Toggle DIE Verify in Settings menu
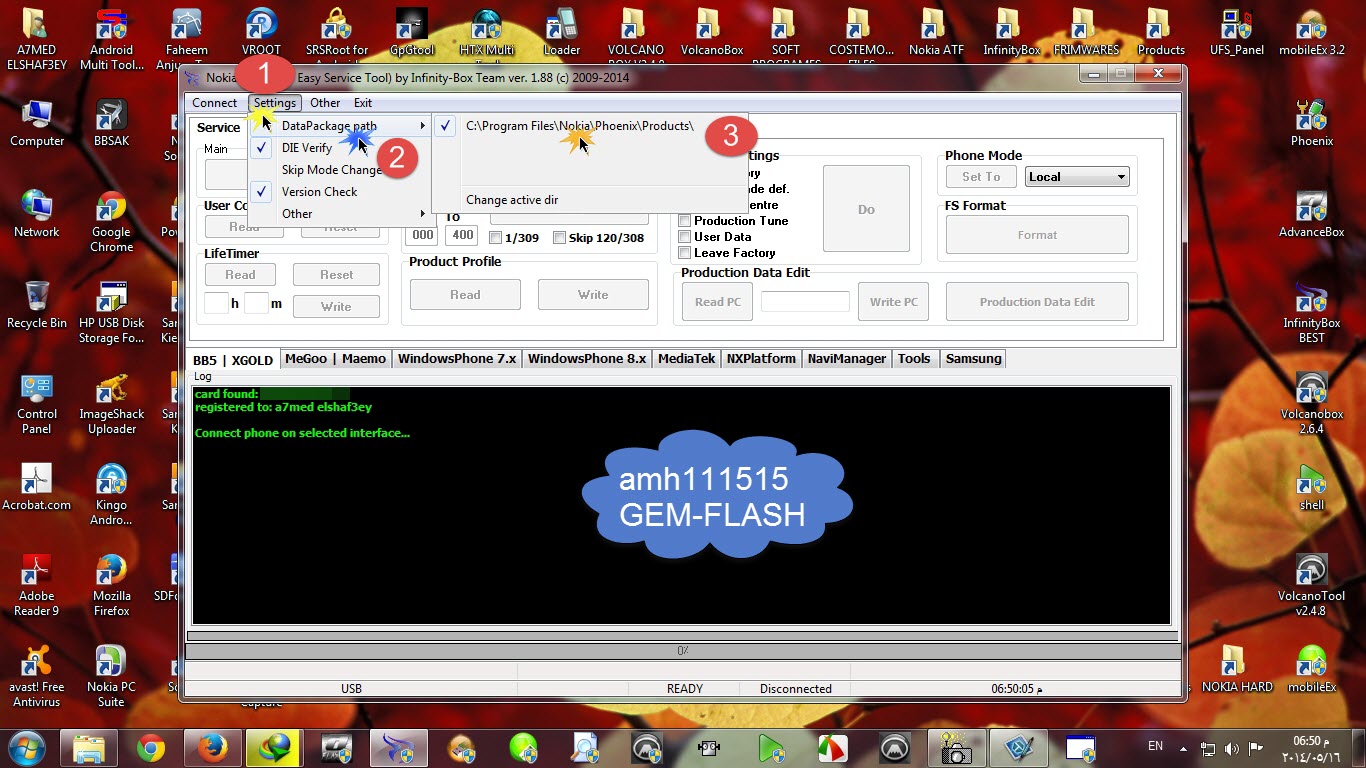1366x768 pixels. [x=306, y=148]
